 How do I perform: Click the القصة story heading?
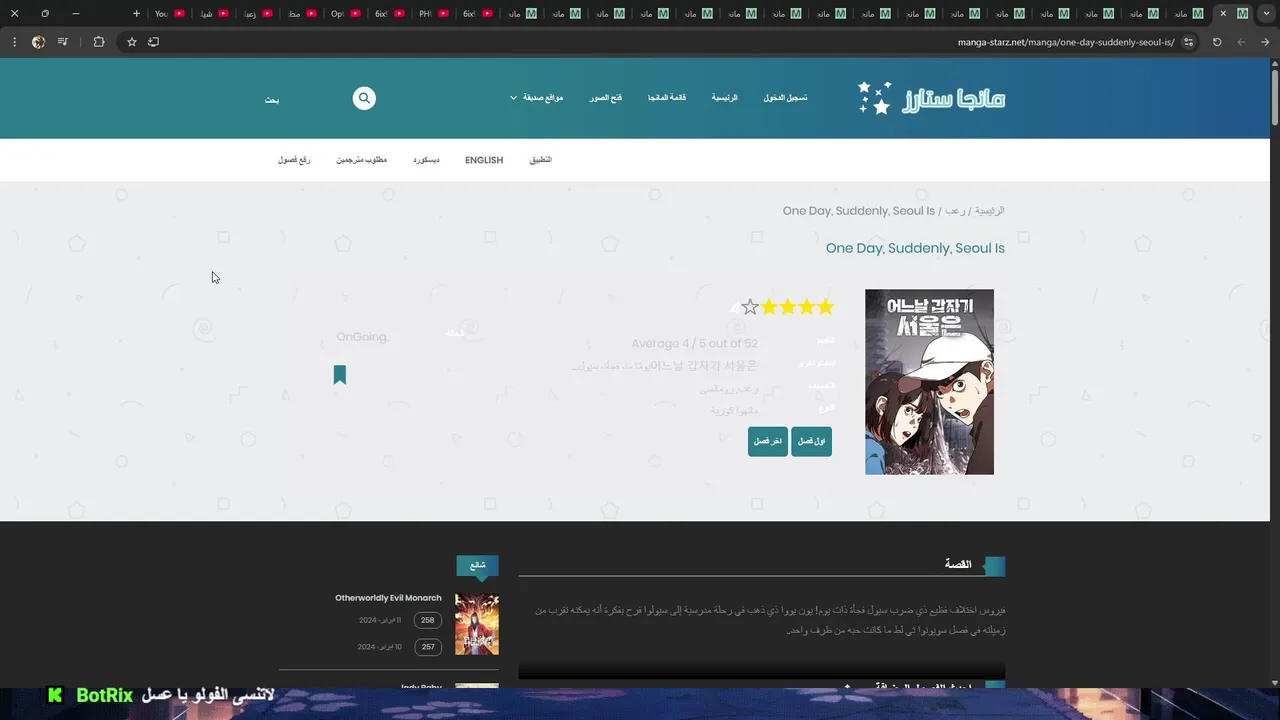coord(958,564)
